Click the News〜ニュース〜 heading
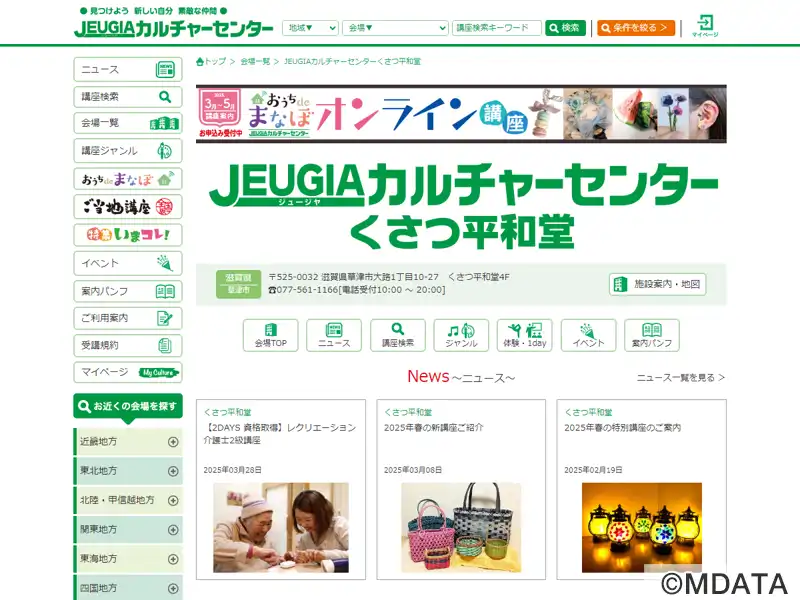The width and height of the screenshot is (800, 600). coord(461,377)
